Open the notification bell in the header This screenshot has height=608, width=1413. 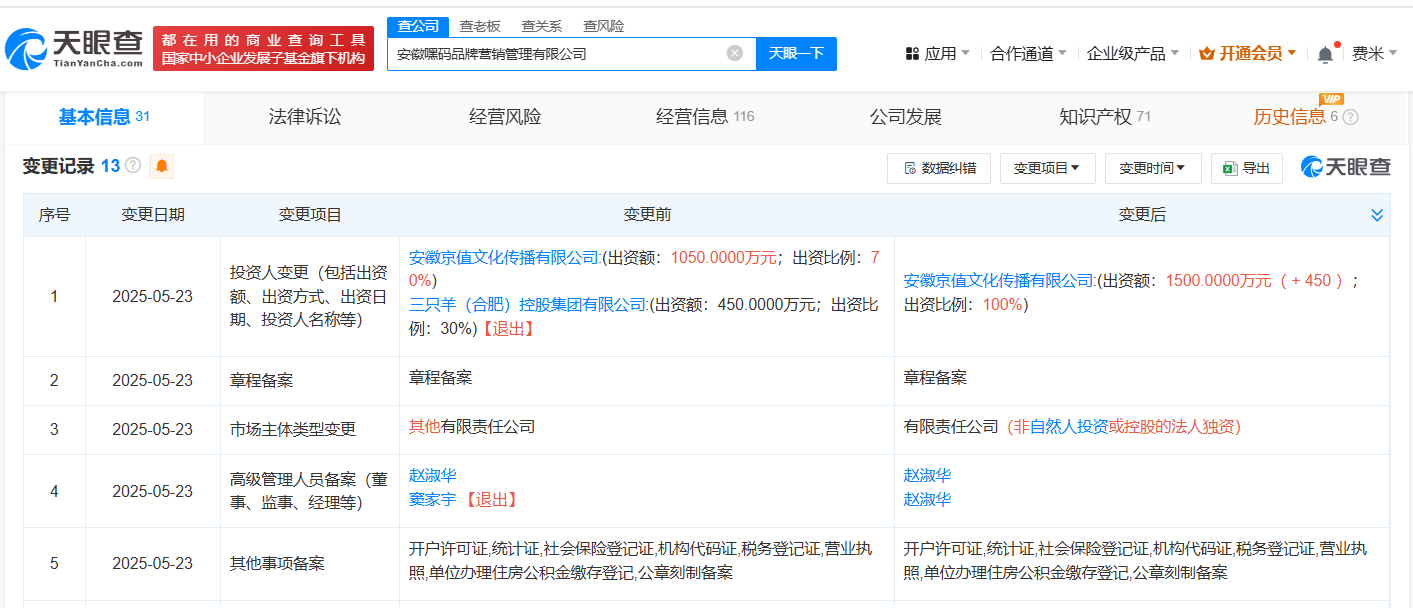(x=1325, y=54)
